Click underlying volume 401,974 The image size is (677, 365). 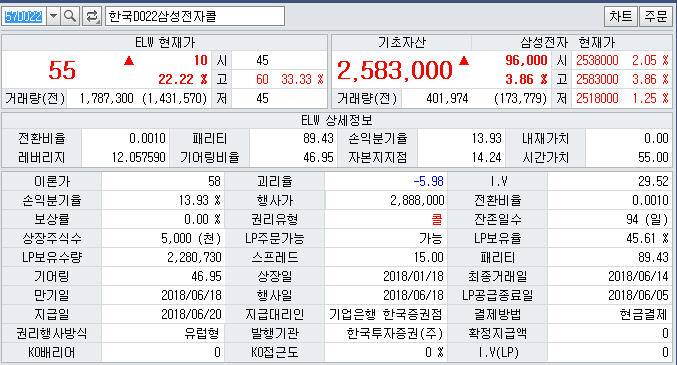pos(447,98)
